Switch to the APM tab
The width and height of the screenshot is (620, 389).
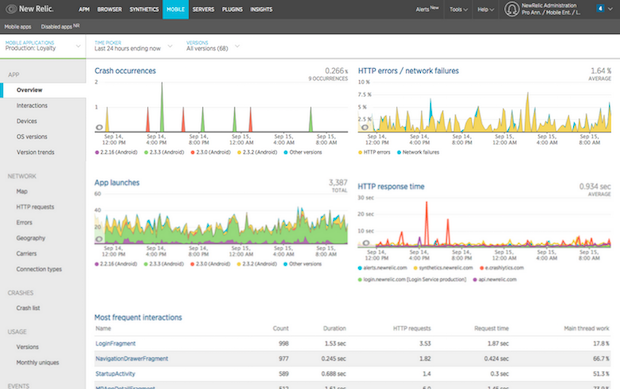click(x=84, y=9)
